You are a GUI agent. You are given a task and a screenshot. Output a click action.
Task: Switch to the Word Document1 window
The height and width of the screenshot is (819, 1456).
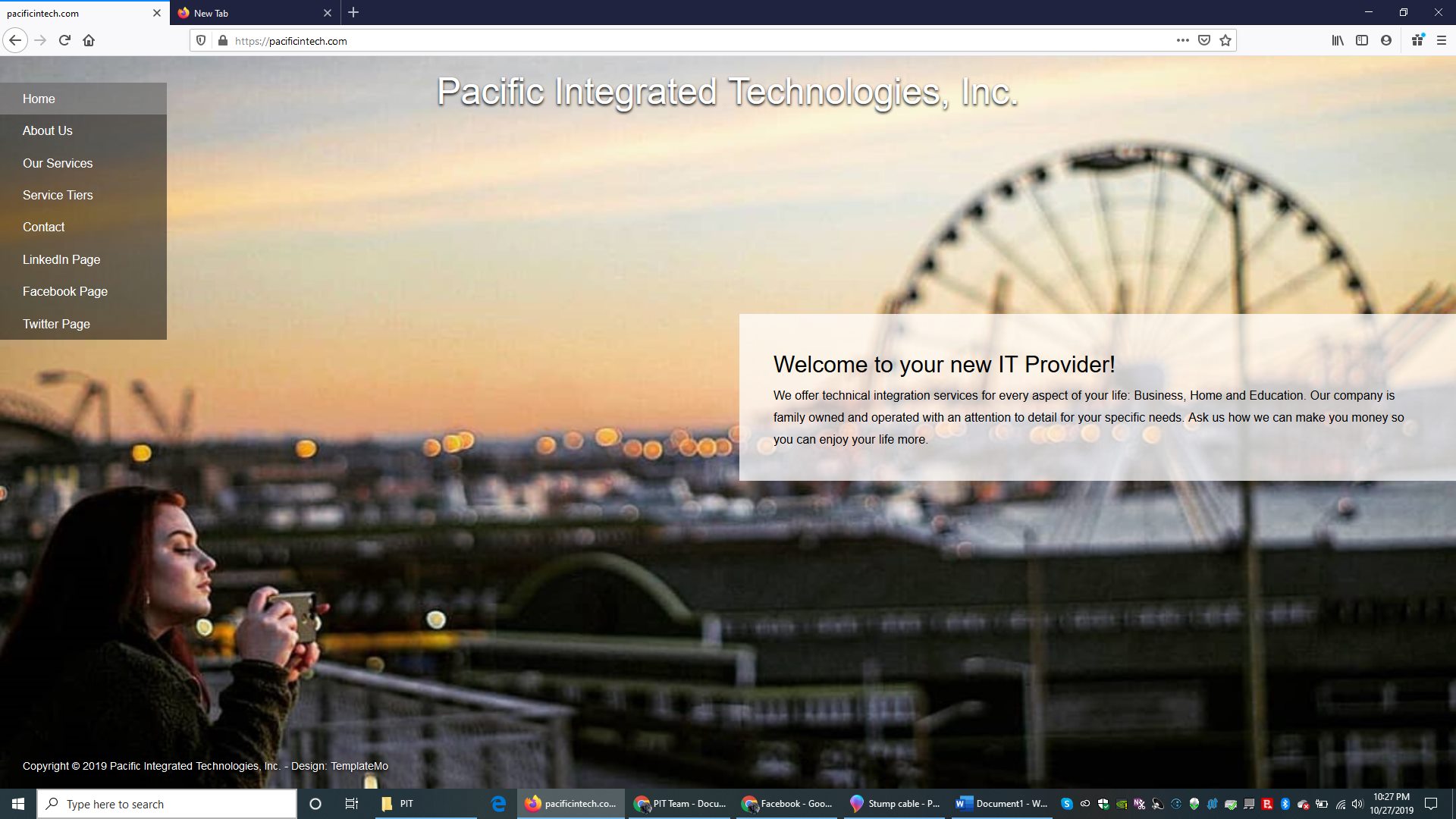click(x=1002, y=804)
